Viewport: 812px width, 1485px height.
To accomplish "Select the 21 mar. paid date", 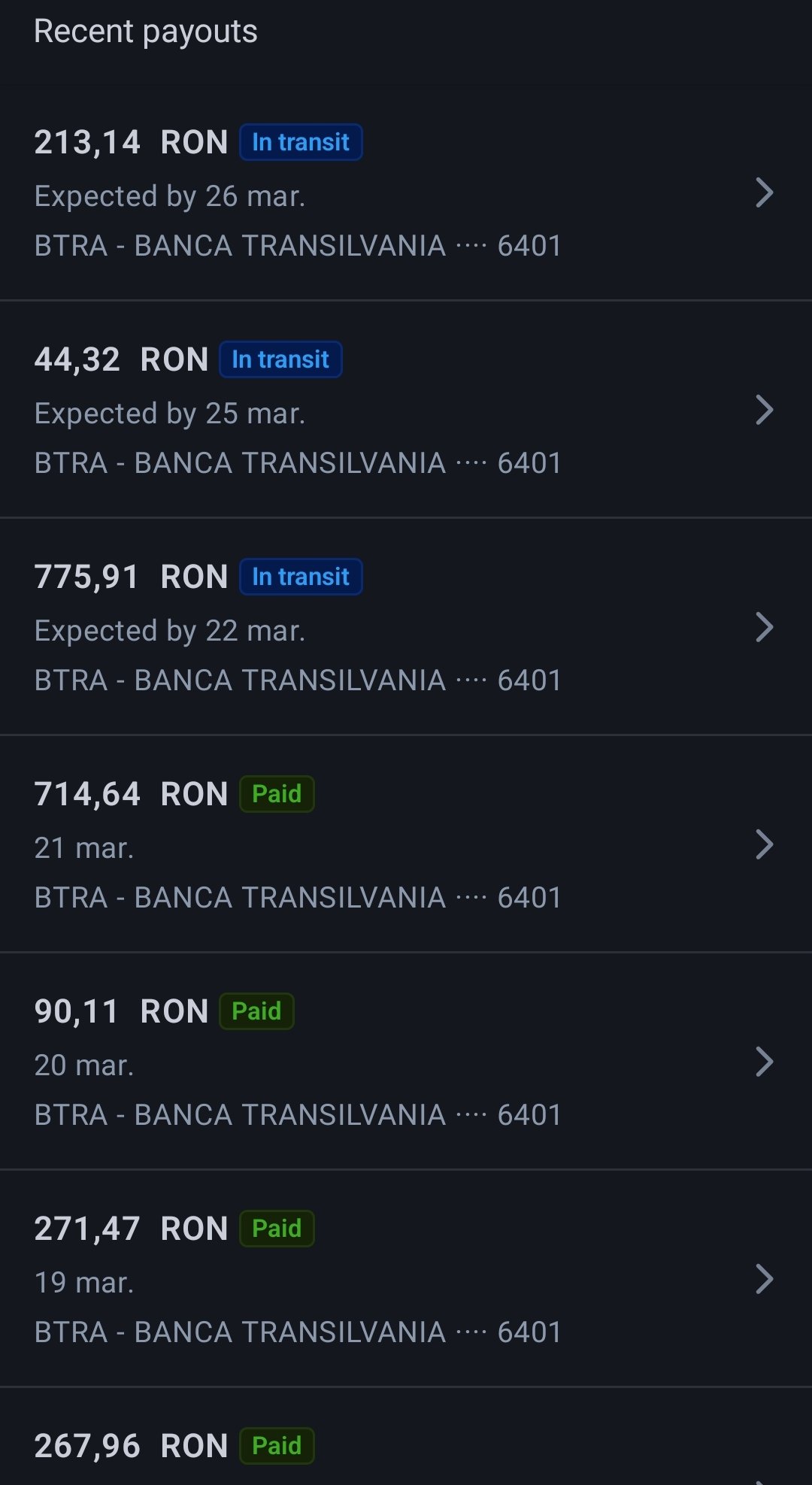I will [84, 848].
